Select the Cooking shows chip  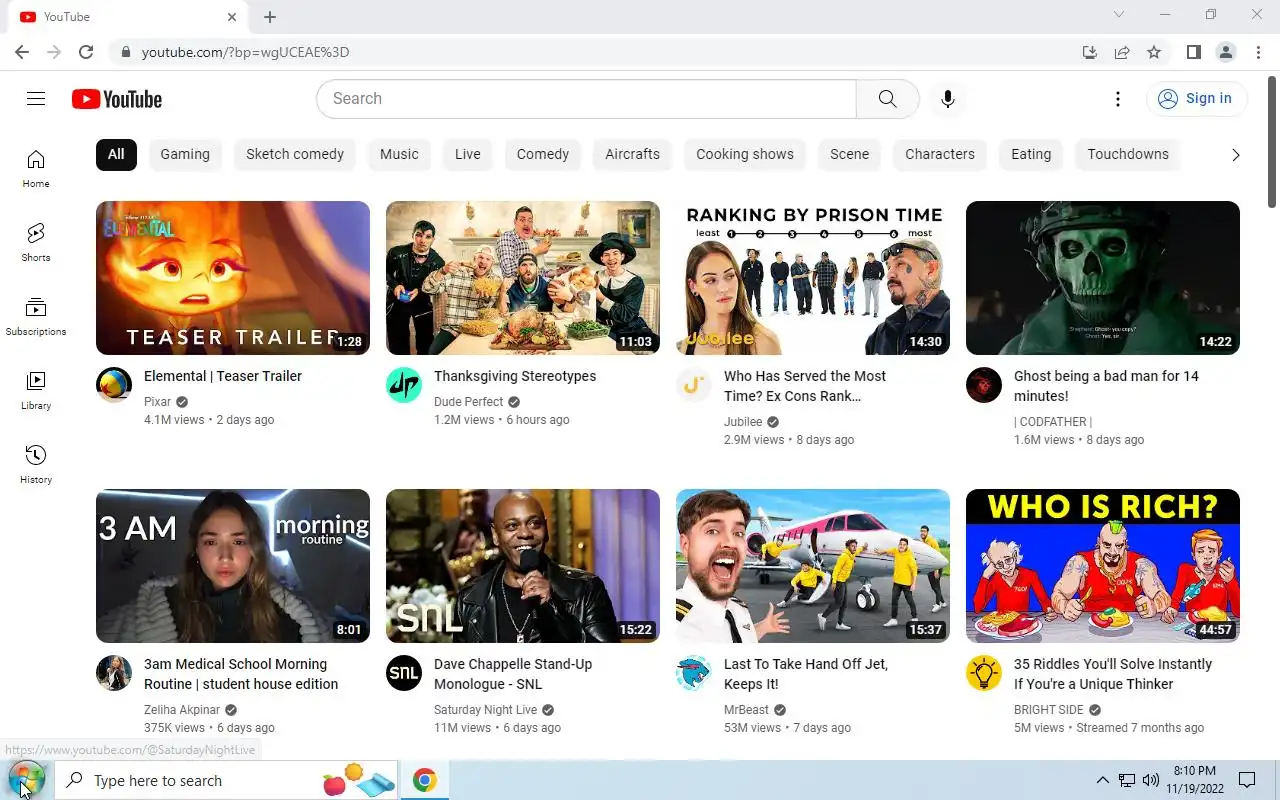745,154
